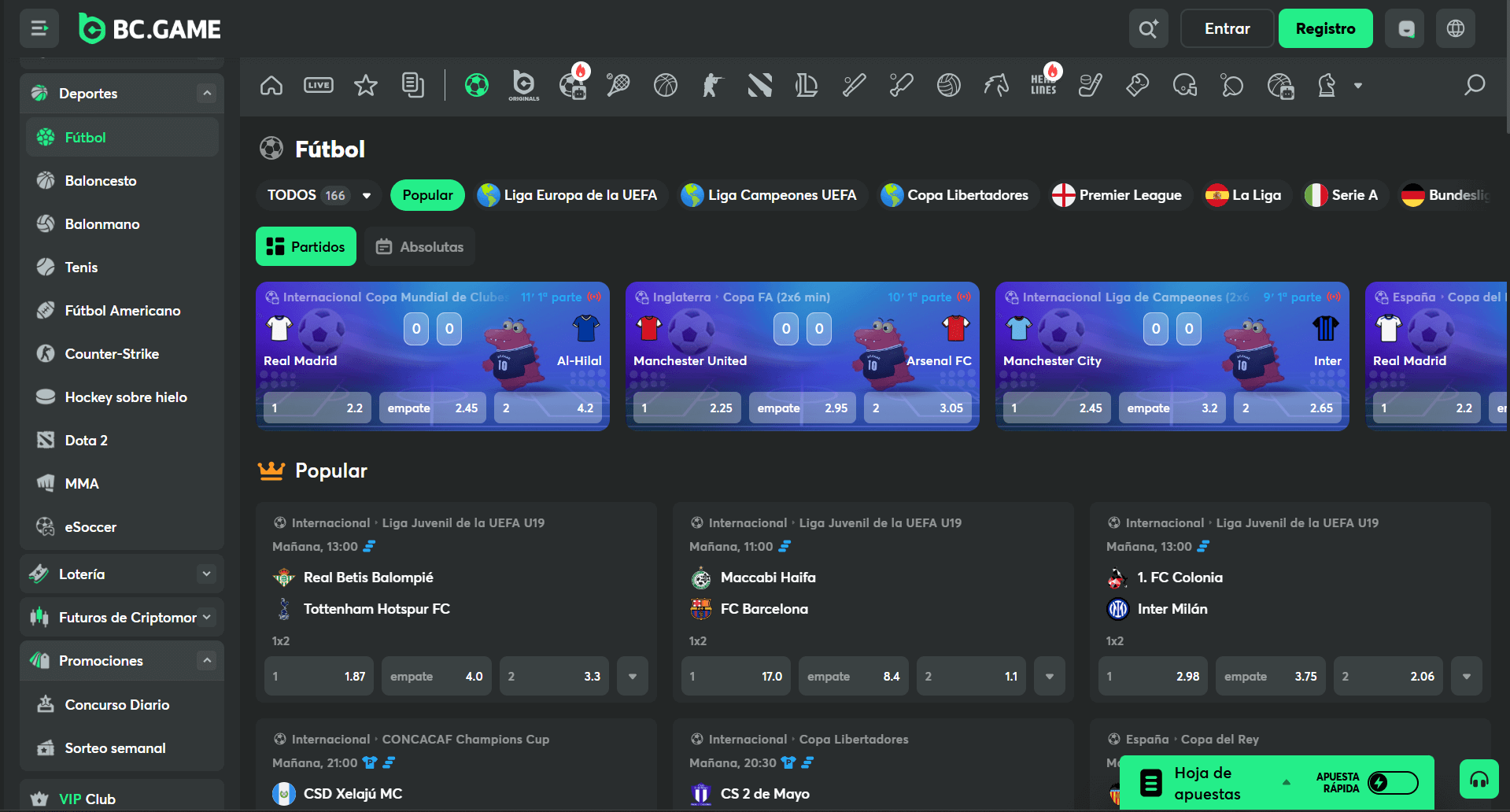Open the Home icon in sports toolbar

pyautogui.click(x=271, y=85)
